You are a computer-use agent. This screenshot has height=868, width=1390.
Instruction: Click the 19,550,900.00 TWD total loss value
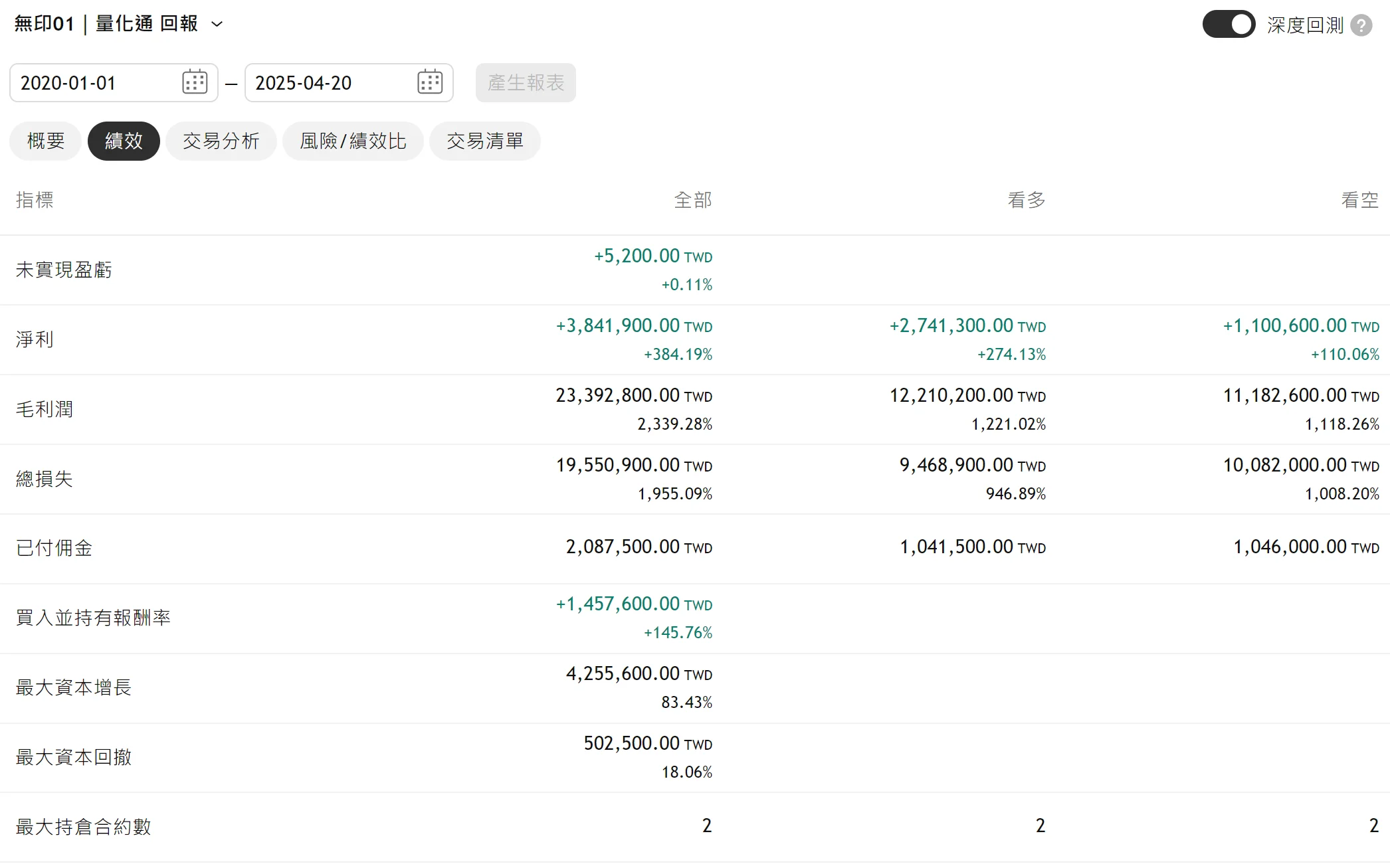click(634, 465)
